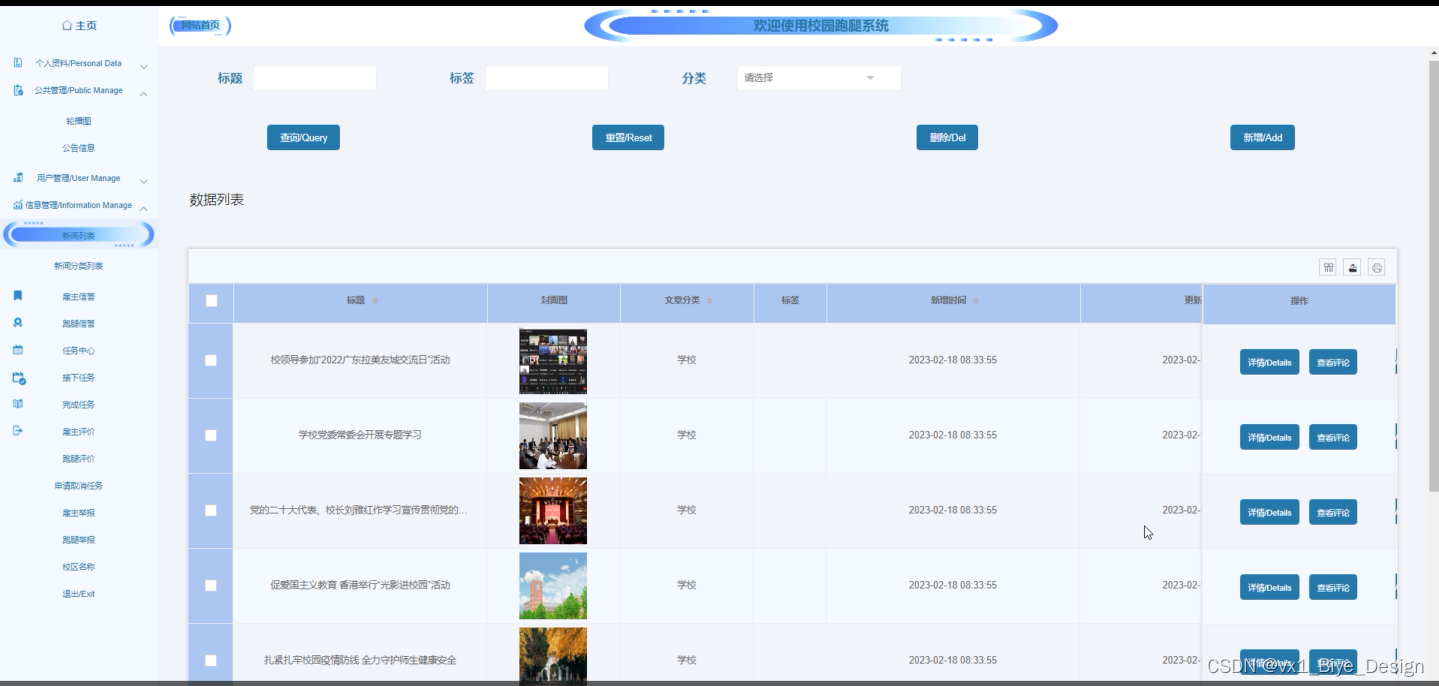The height and width of the screenshot is (686, 1439).
Task: Click the tower thumbnail in 促爱国主义教育 row
Action: tap(553, 586)
